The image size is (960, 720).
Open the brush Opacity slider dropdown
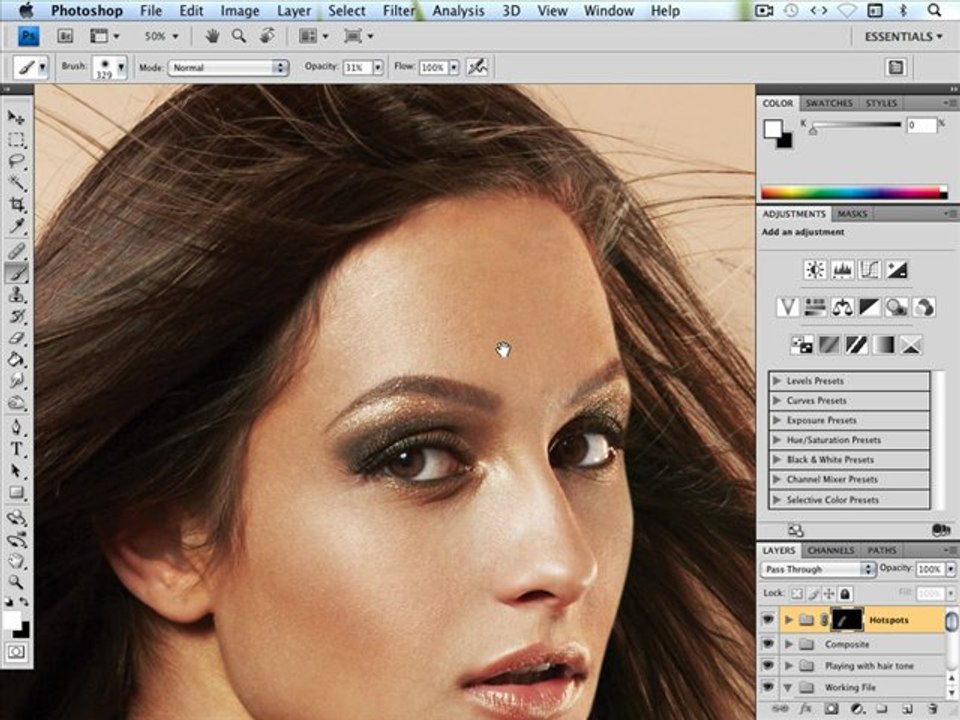378,67
